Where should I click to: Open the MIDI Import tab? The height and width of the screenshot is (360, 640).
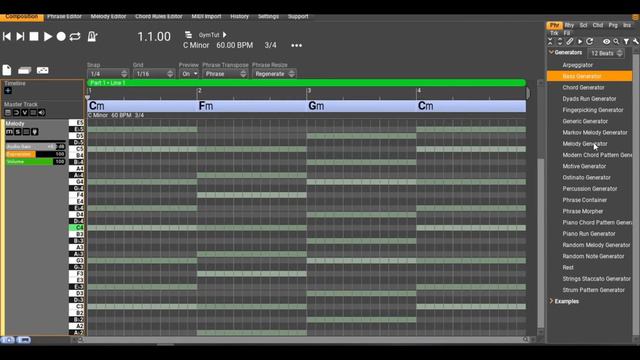pyautogui.click(x=206, y=16)
